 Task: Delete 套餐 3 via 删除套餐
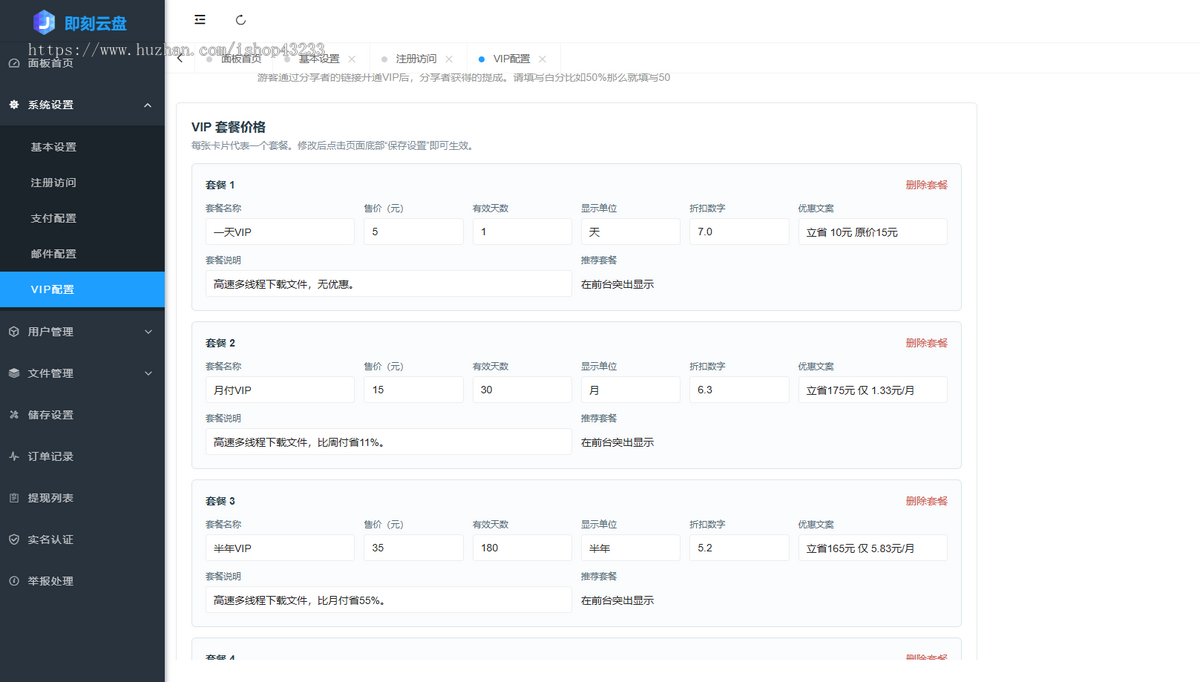click(926, 501)
